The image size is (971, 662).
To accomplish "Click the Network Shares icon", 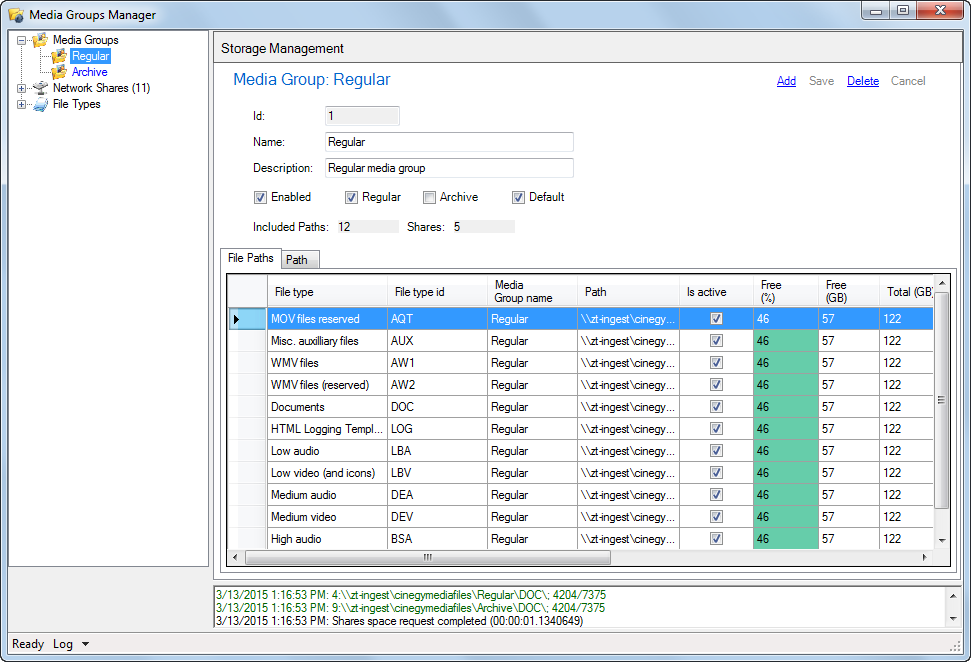I will 40,88.
